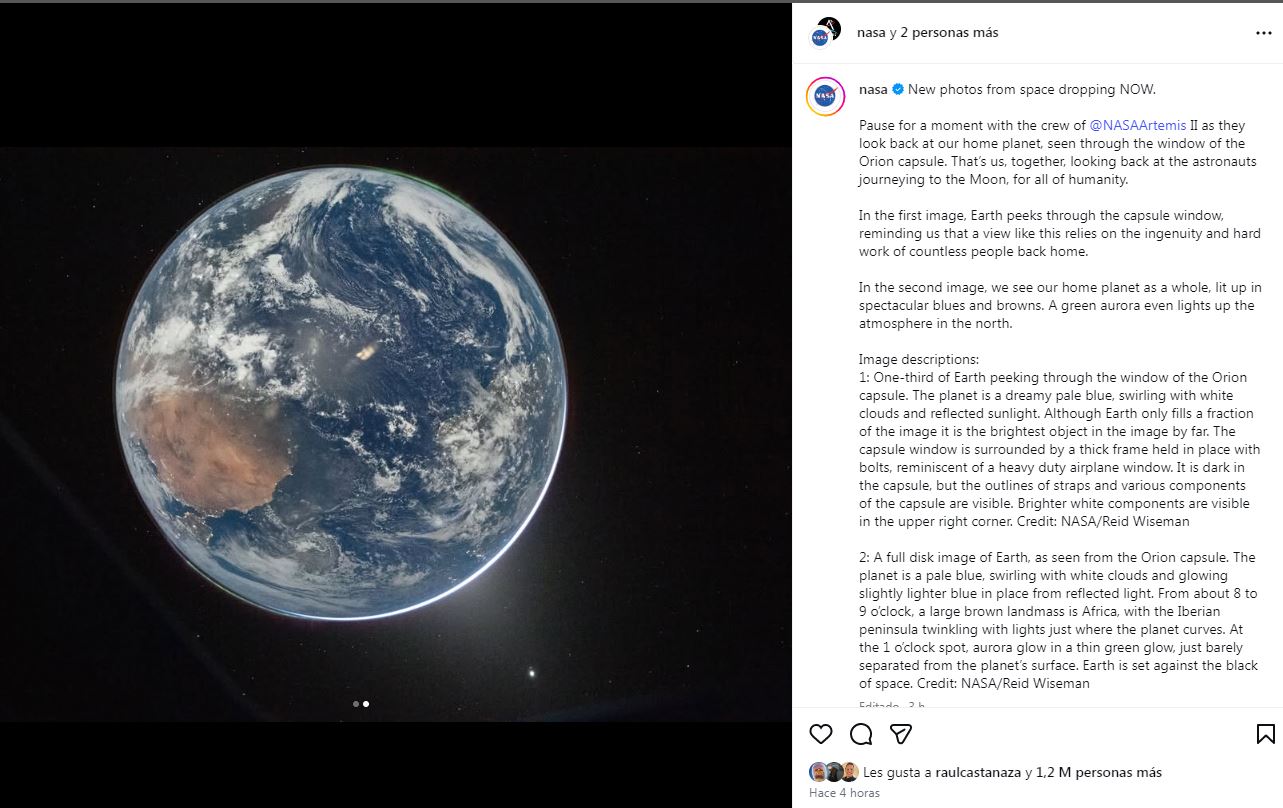Click the "Hace 4 horas" timestamp
The height and width of the screenshot is (808, 1283).
coord(844,793)
